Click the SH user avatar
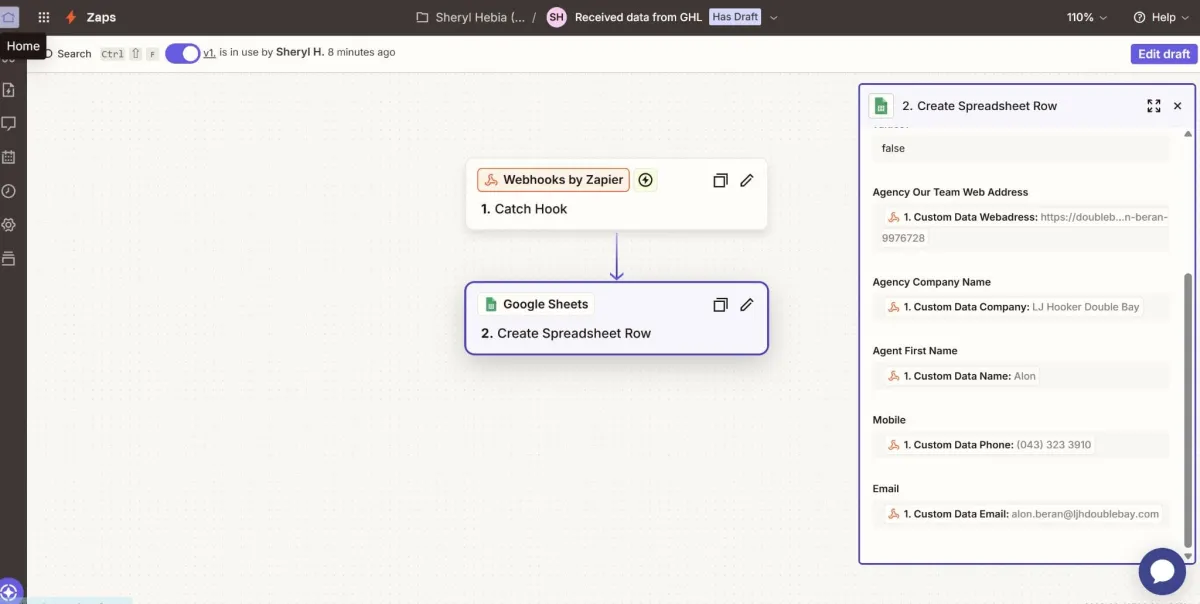1200x604 pixels. [x=556, y=17]
